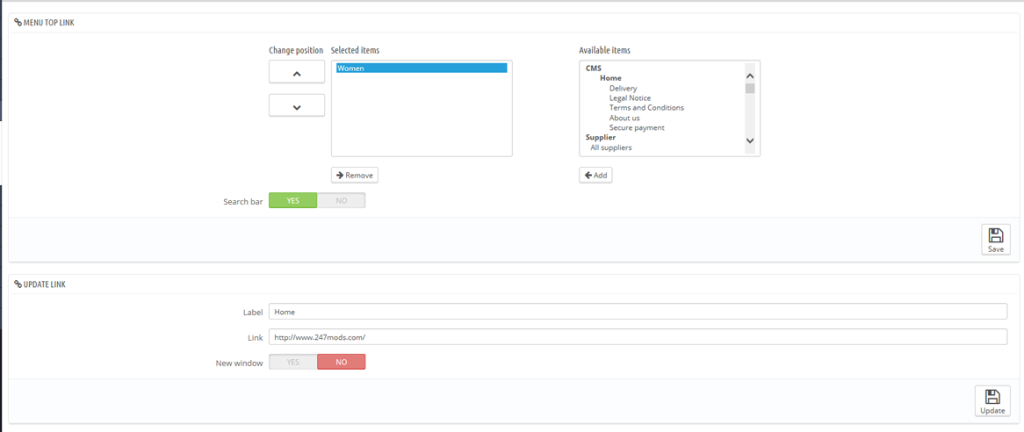
Task: Remove the selected menu item
Action: (x=354, y=175)
